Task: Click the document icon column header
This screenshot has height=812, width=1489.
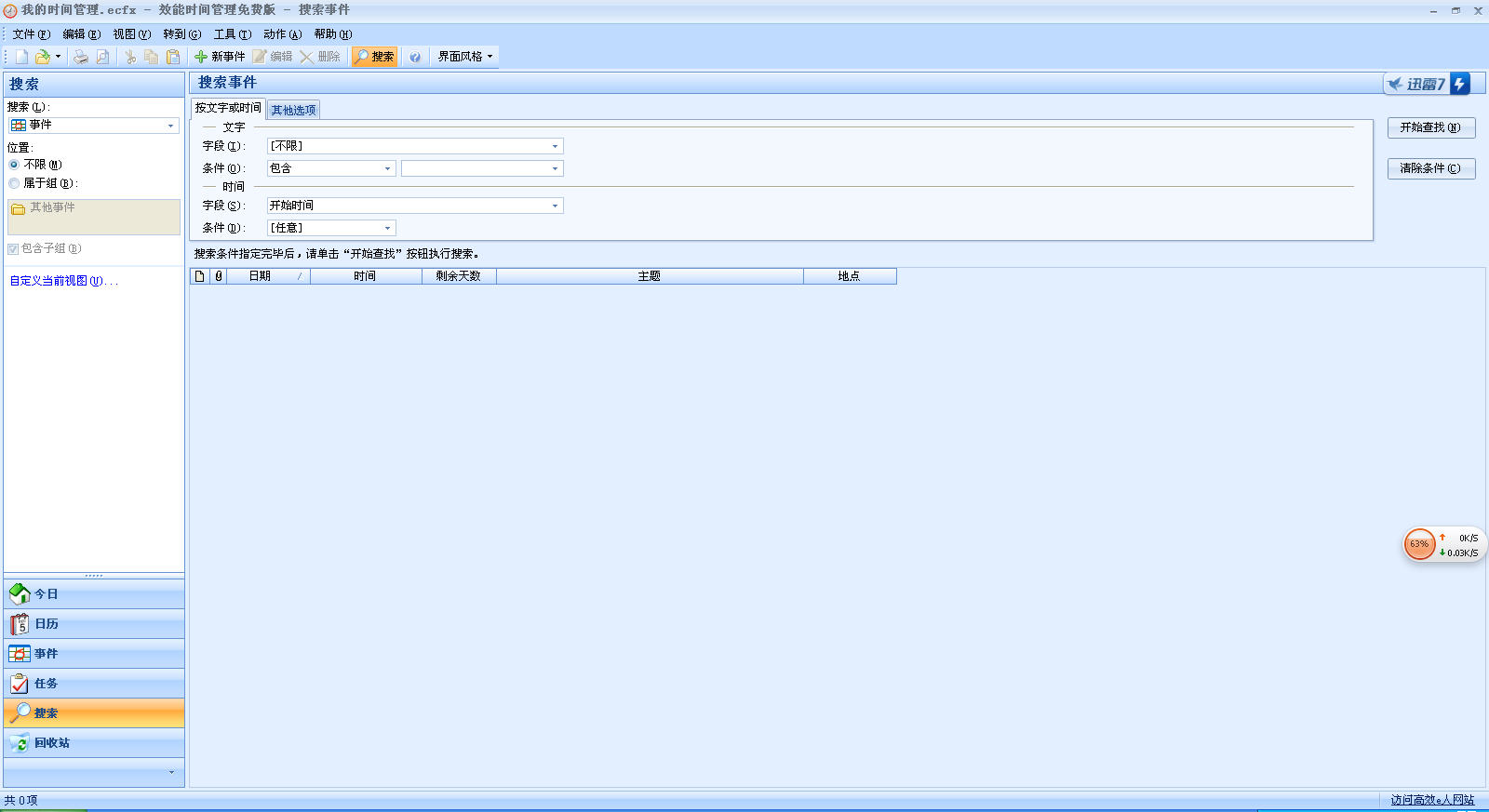Action: point(199,276)
